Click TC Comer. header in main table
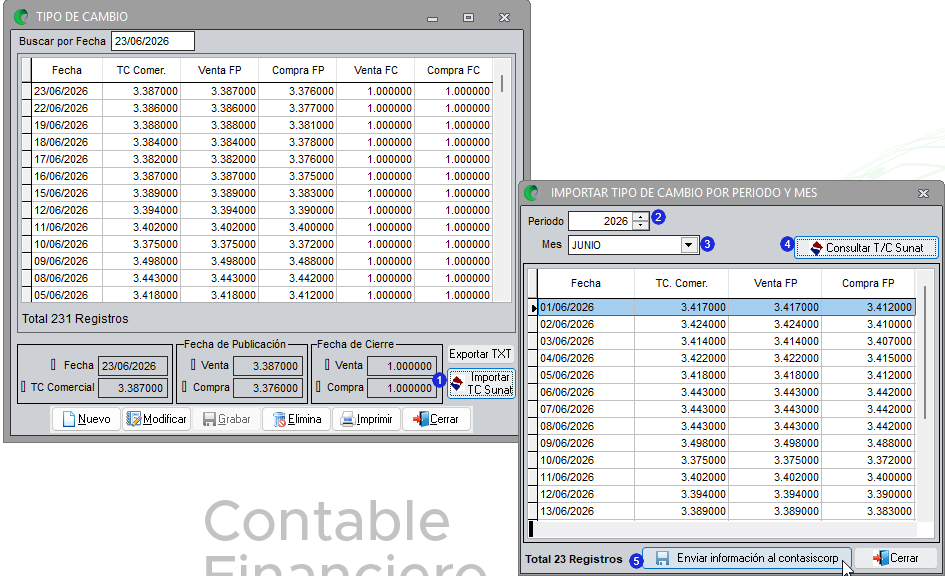The image size is (945, 576). click(141, 70)
